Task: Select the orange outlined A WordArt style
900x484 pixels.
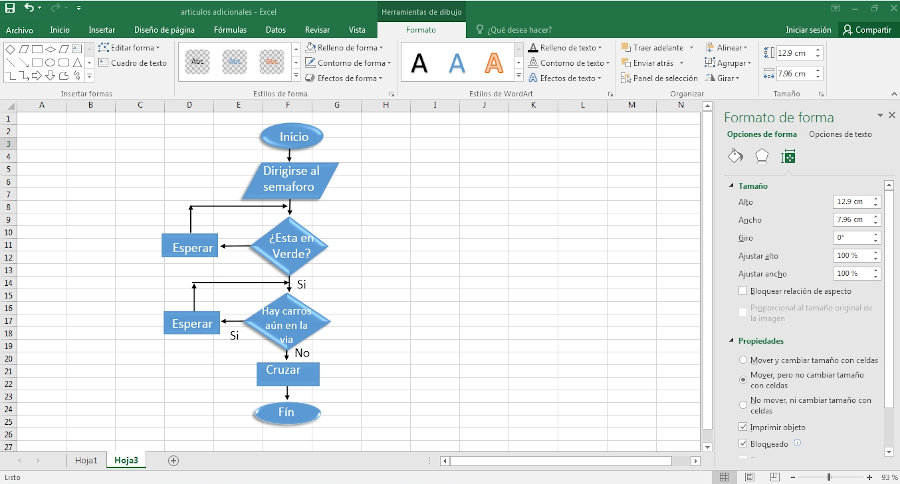Action: click(494, 63)
